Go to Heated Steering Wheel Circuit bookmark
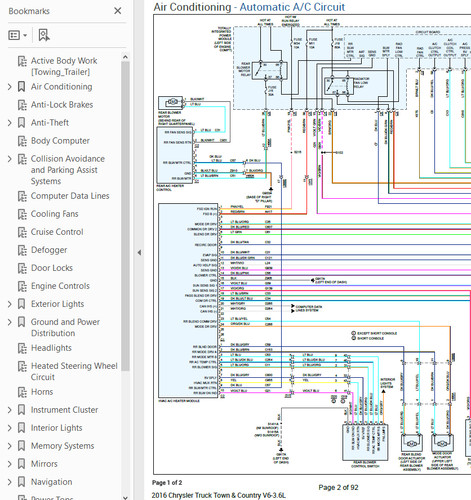Viewport: 471px width, 500px height. (x=74, y=372)
